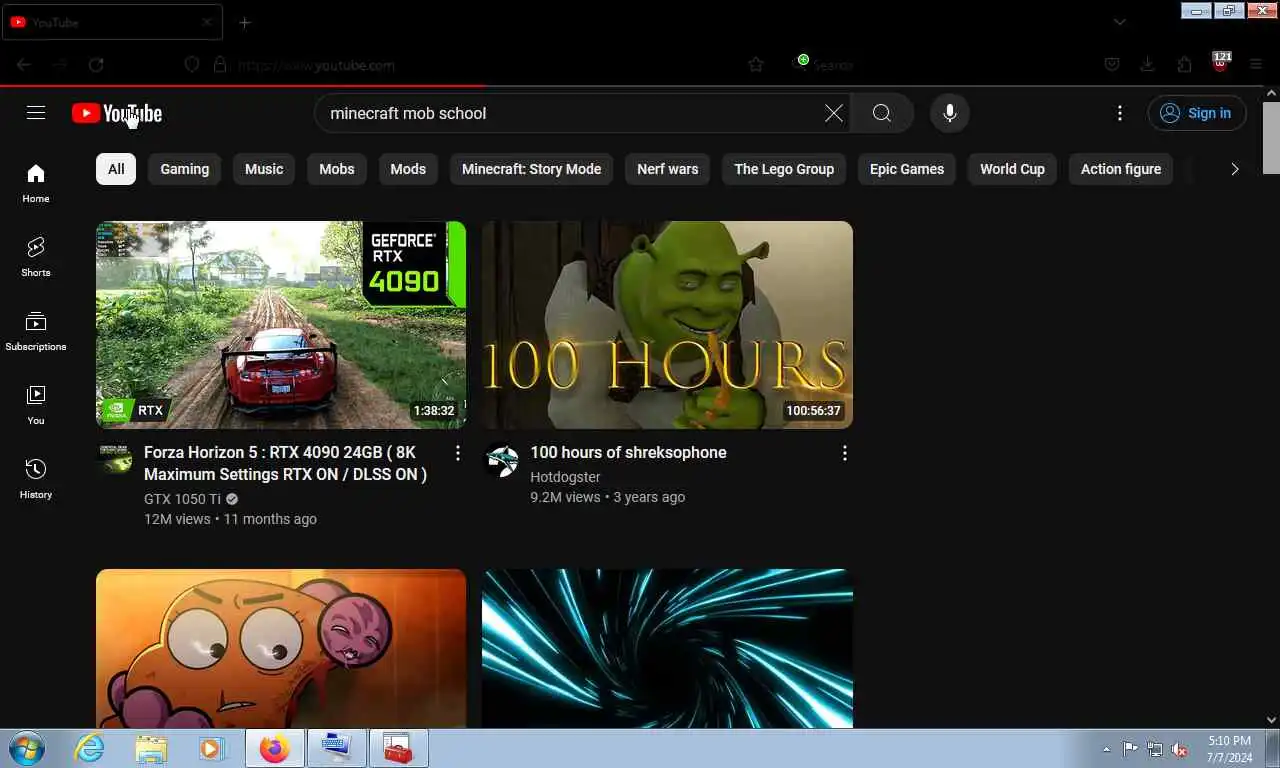Select the Nerf wars chip

click(668, 169)
